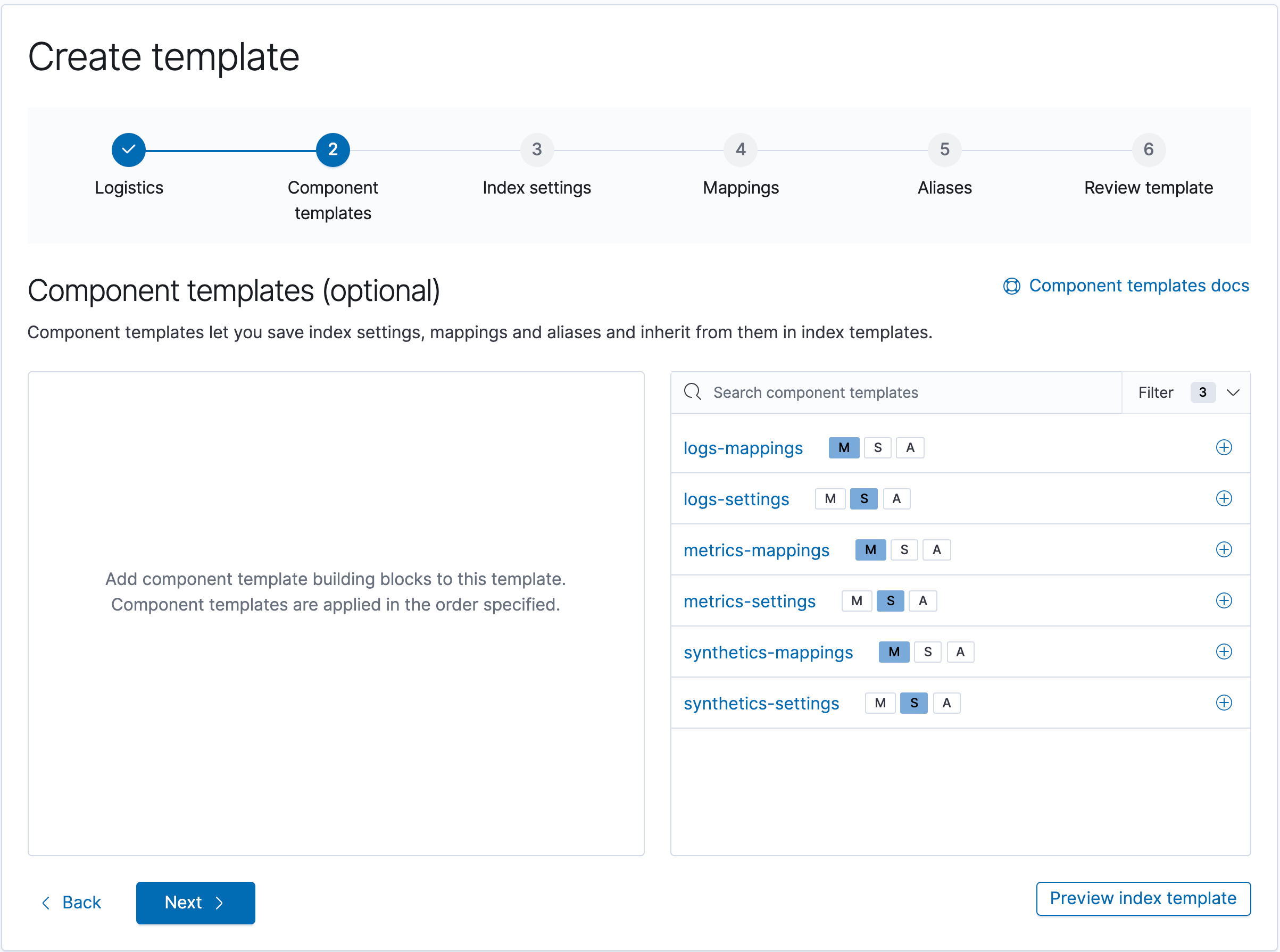Click the Preview index template button
The width and height of the screenshot is (1280, 952).
1143,899
